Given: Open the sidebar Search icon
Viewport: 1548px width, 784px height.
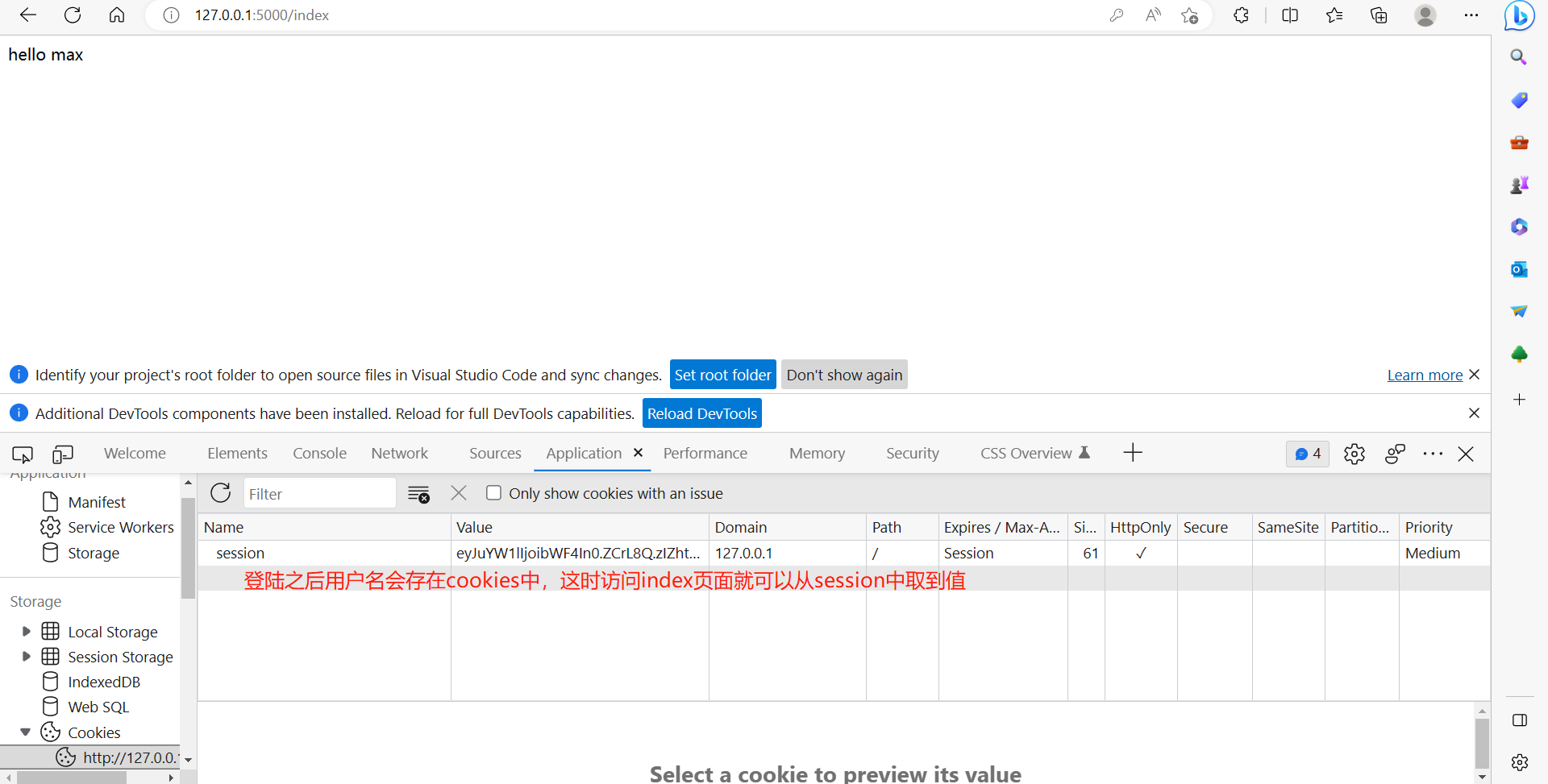Looking at the screenshot, I should pyautogui.click(x=1519, y=57).
